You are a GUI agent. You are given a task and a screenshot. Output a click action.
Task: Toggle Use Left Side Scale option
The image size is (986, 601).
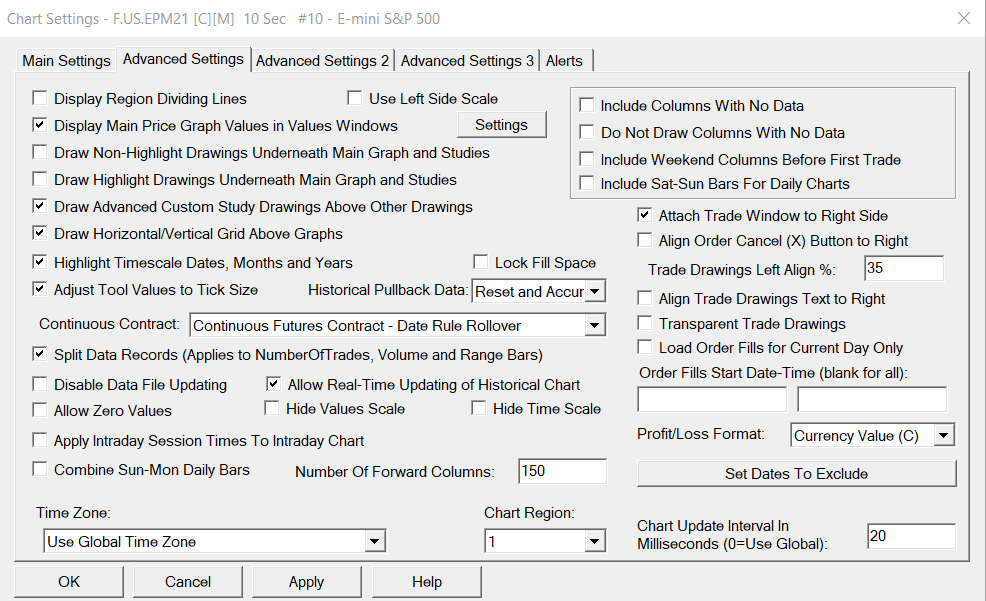point(355,98)
